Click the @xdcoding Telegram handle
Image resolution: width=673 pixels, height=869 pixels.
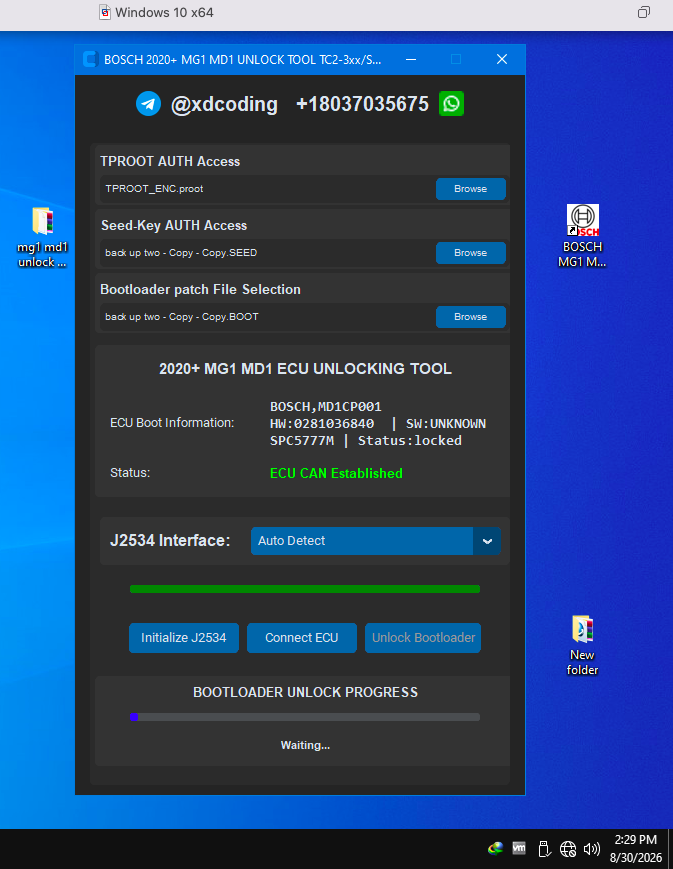pos(225,104)
